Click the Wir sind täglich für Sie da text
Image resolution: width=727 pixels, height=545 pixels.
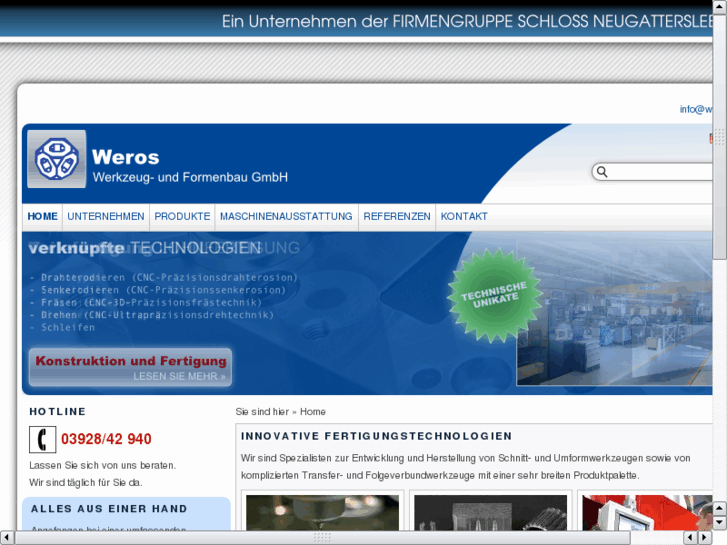pyautogui.click(x=86, y=483)
